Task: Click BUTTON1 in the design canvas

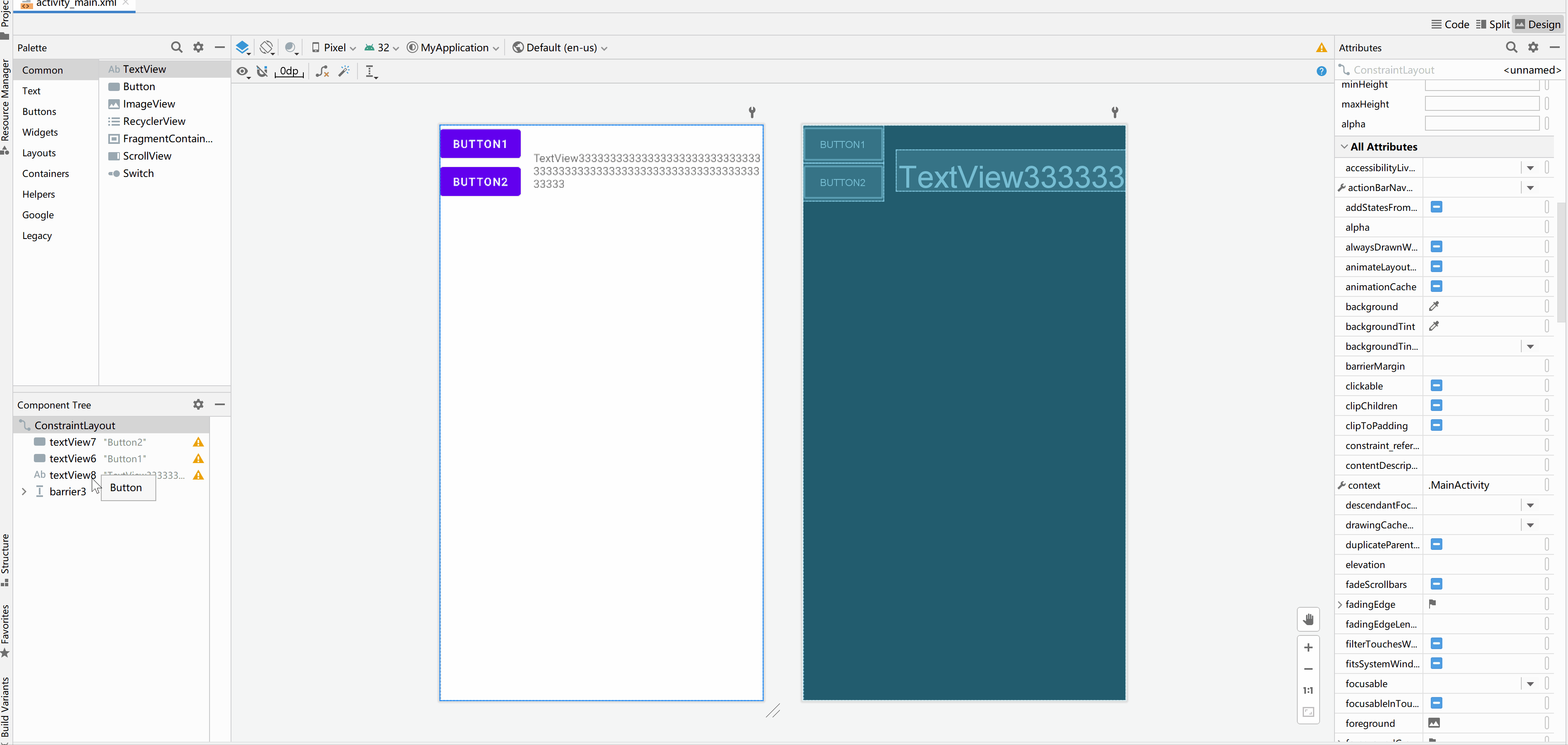Action: click(480, 144)
